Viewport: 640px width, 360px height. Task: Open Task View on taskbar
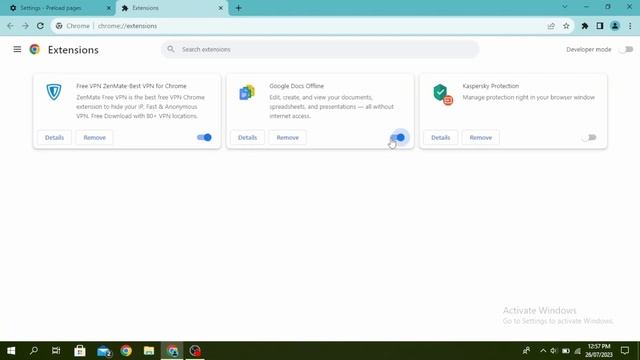click(x=56, y=351)
